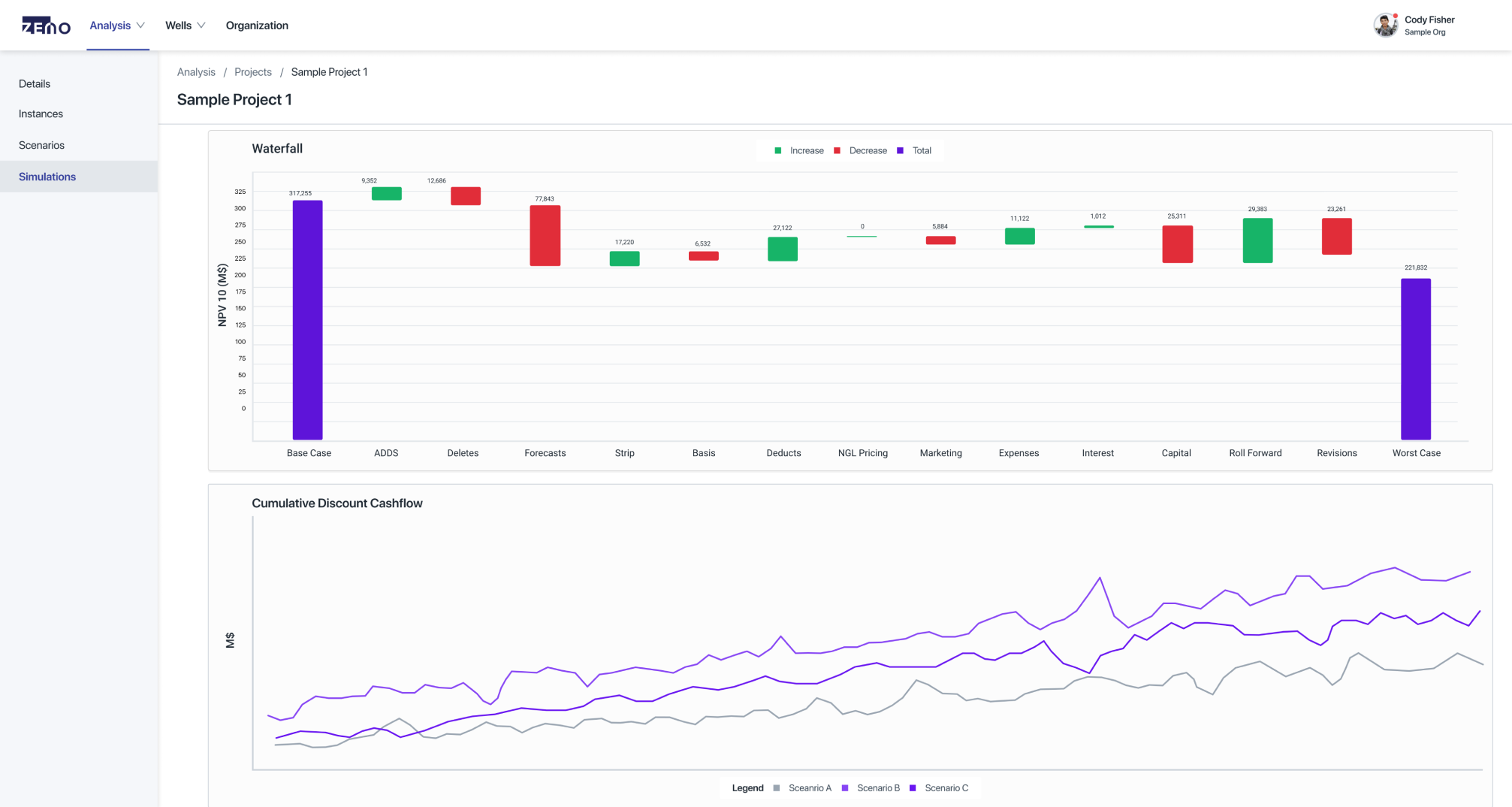Toggle the red Decrease legend marker
The height and width of the screenshot is (807, 1512).
[x=837, y=151]
